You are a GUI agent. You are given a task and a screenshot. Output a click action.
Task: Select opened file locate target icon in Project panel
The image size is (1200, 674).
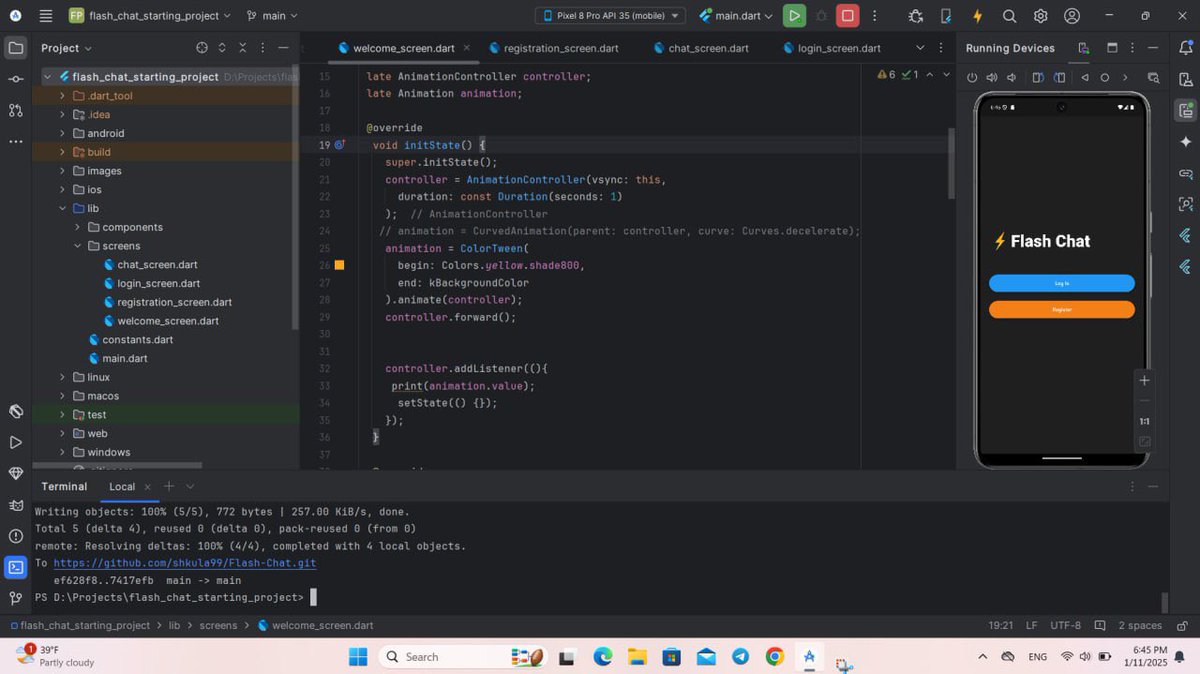coord(202,48)
